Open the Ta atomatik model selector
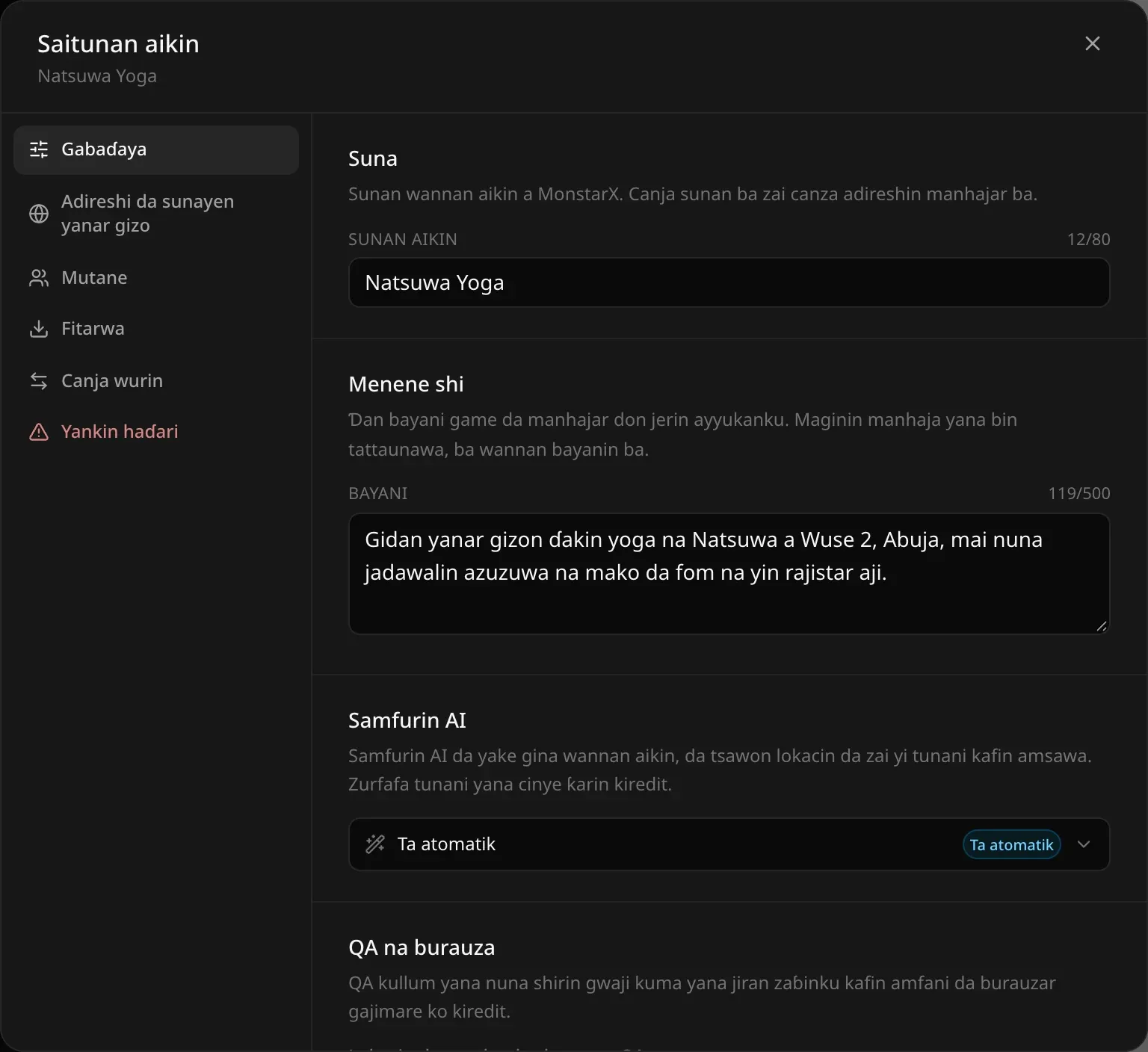Image resolution: width=1148 pixels, height=1052 pixels. 729,844
